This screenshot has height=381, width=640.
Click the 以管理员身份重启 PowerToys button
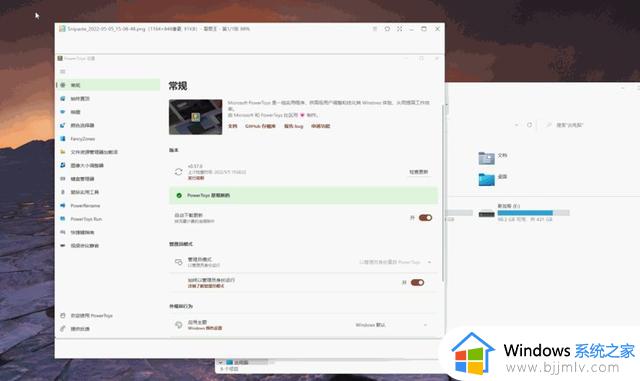[x=389, y=262]
